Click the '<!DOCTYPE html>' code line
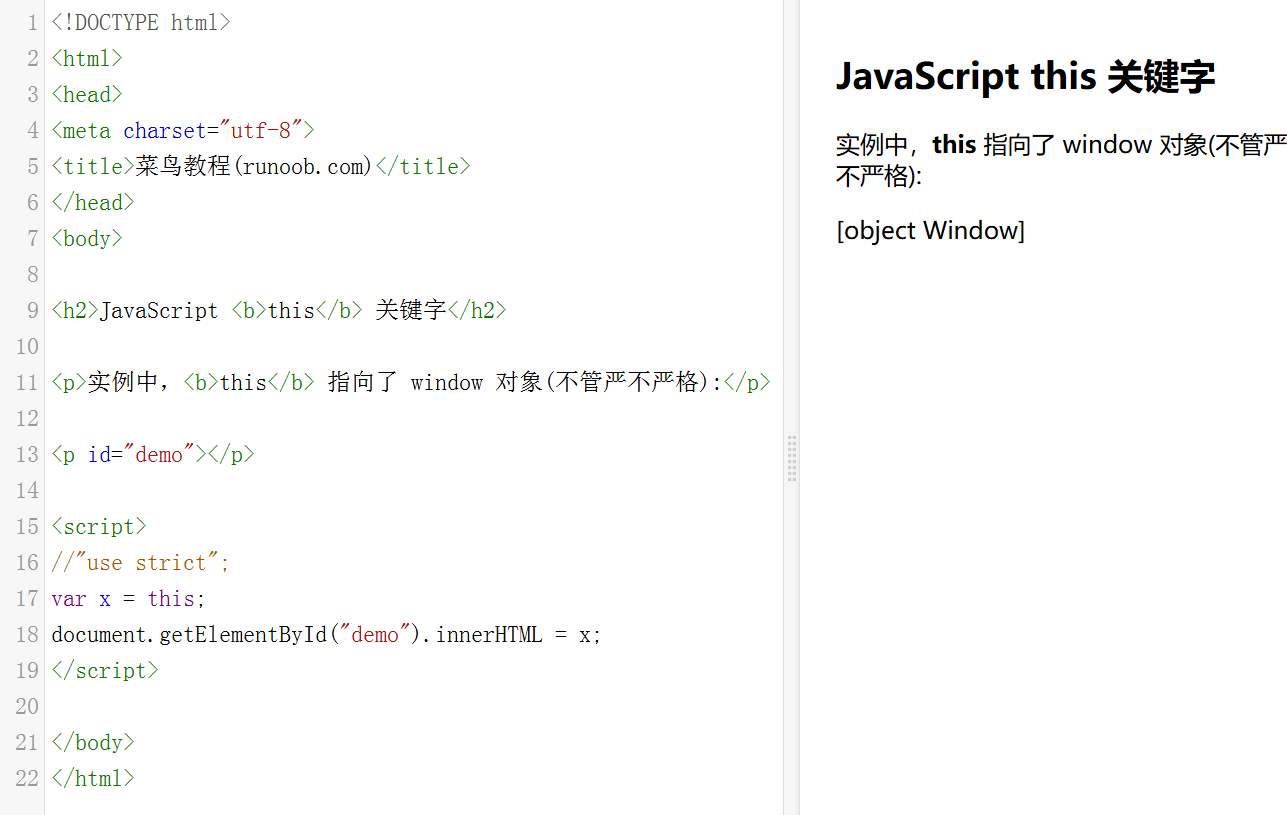 coord(141,22)
